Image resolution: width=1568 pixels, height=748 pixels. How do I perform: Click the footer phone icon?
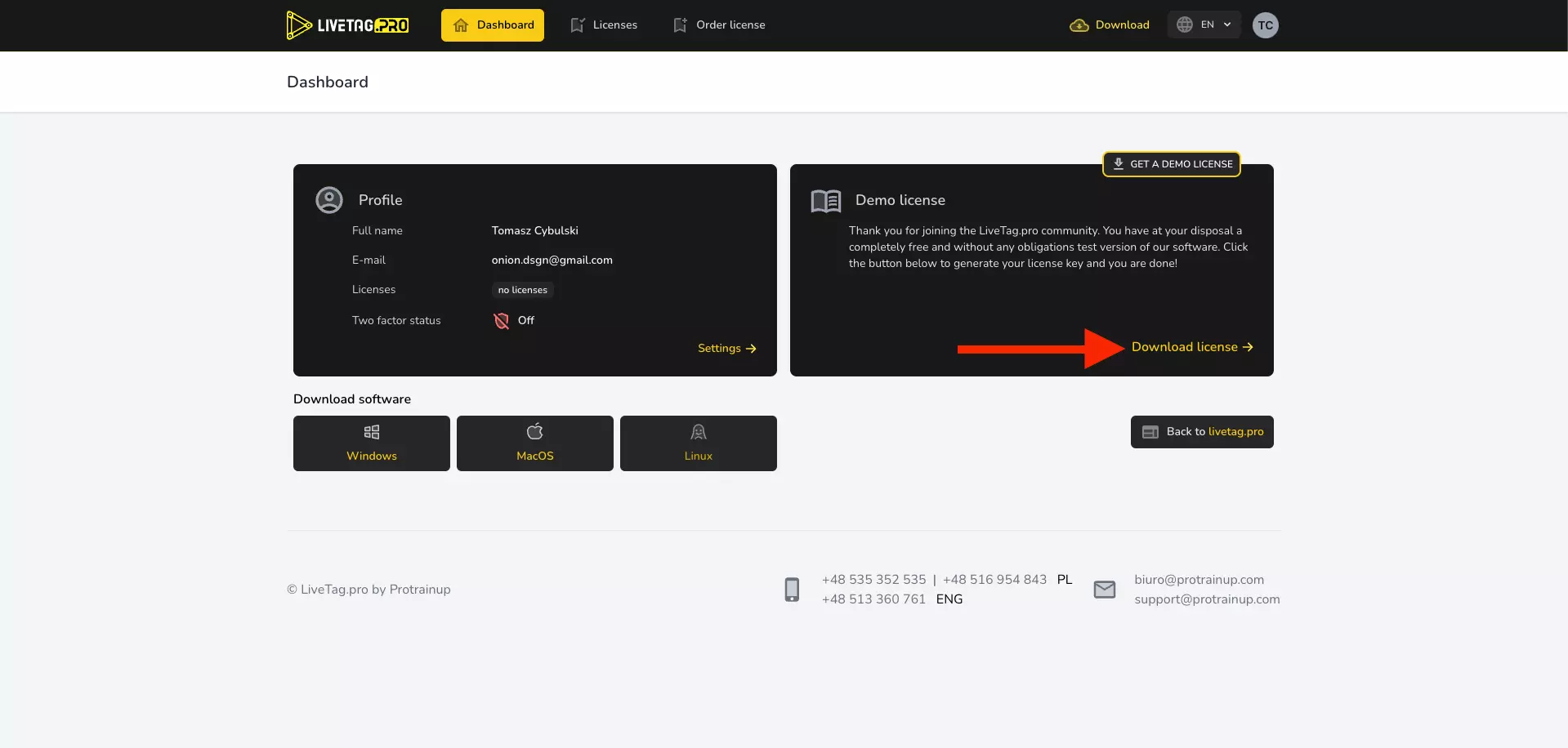(x=792, y=590)
